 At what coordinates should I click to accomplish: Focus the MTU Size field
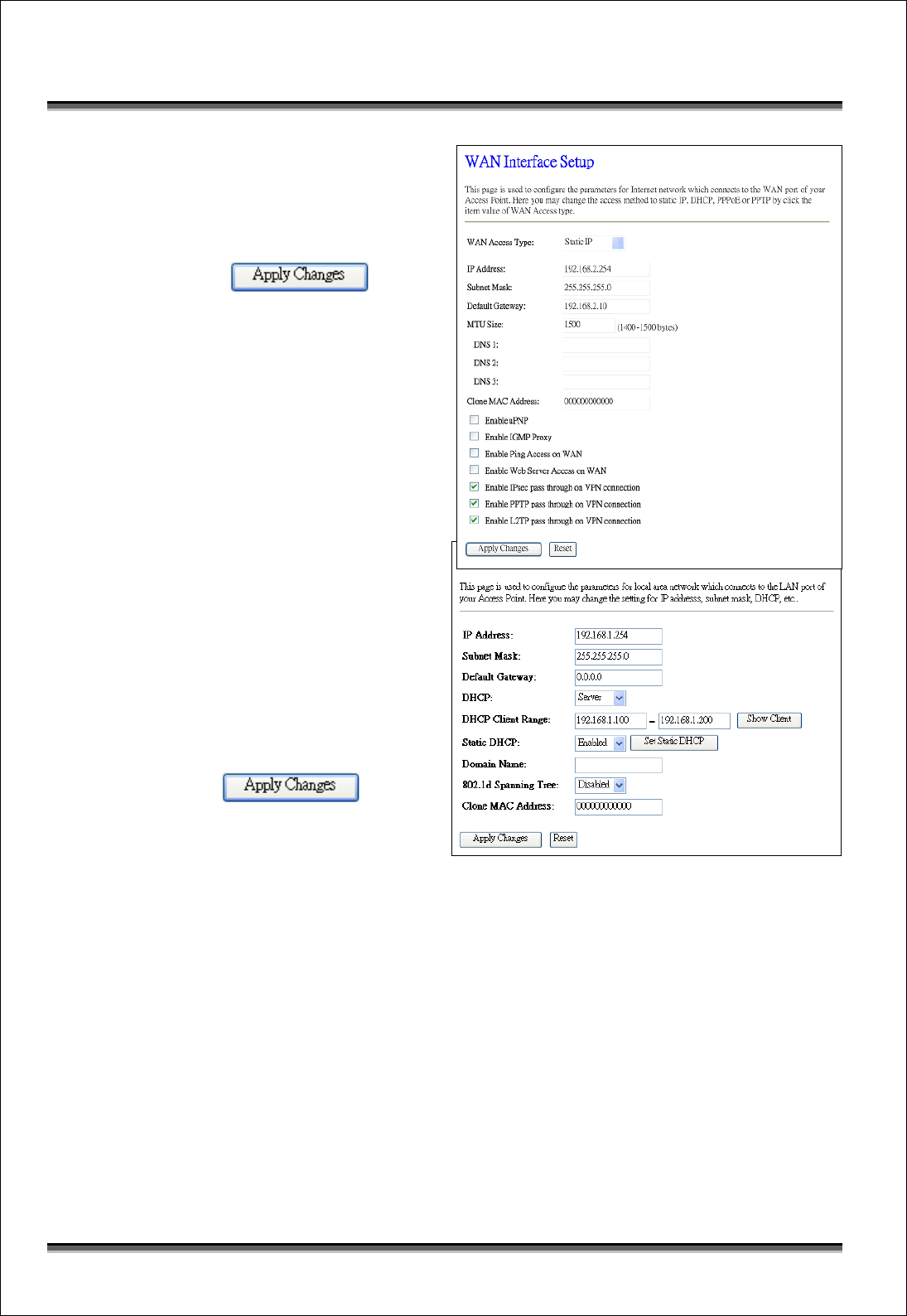tap(589, 325)
